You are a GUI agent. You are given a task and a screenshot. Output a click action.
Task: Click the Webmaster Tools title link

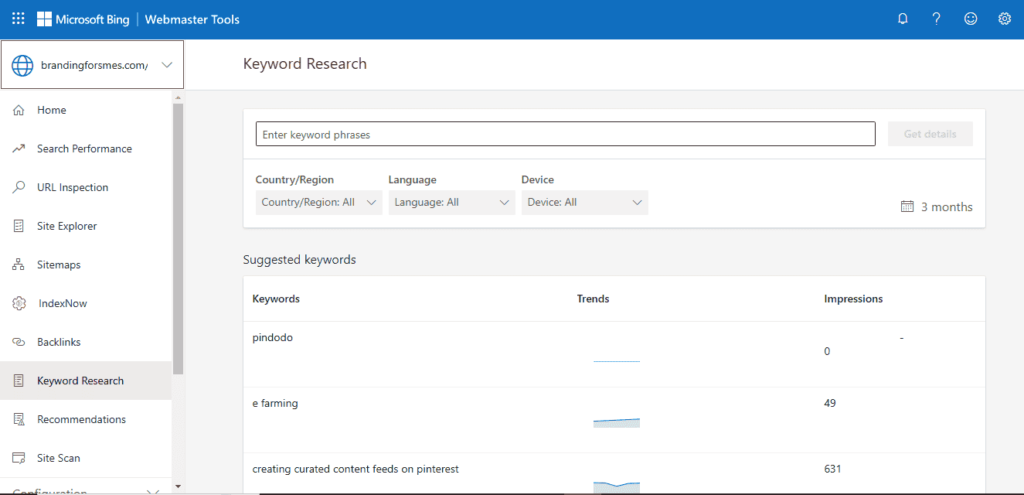point(192,20)
